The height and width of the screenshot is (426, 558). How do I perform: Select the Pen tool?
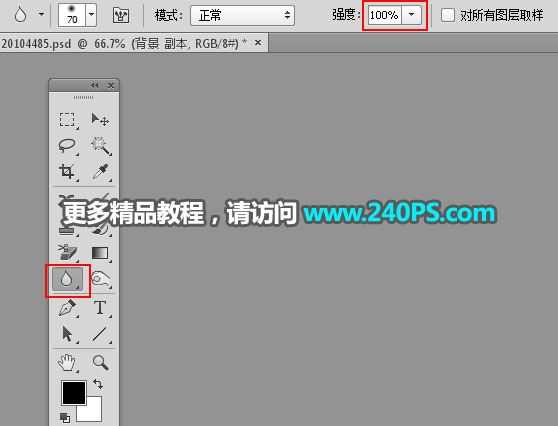click(67, 307)
